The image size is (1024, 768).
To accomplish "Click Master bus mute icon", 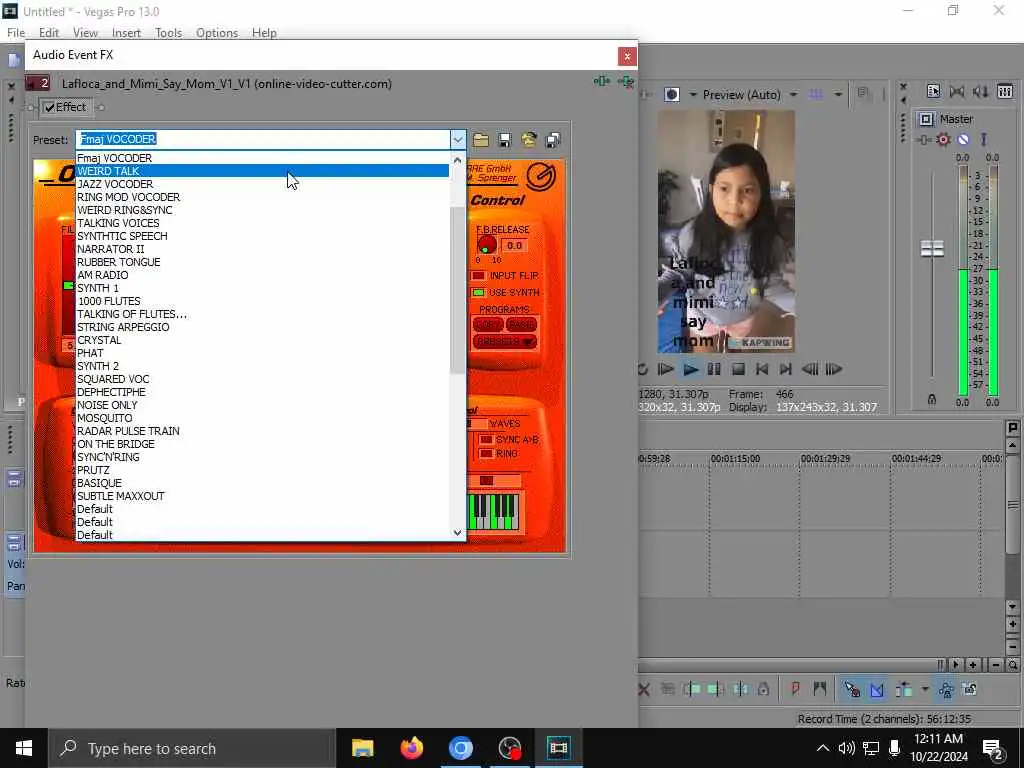I will 963,139.
